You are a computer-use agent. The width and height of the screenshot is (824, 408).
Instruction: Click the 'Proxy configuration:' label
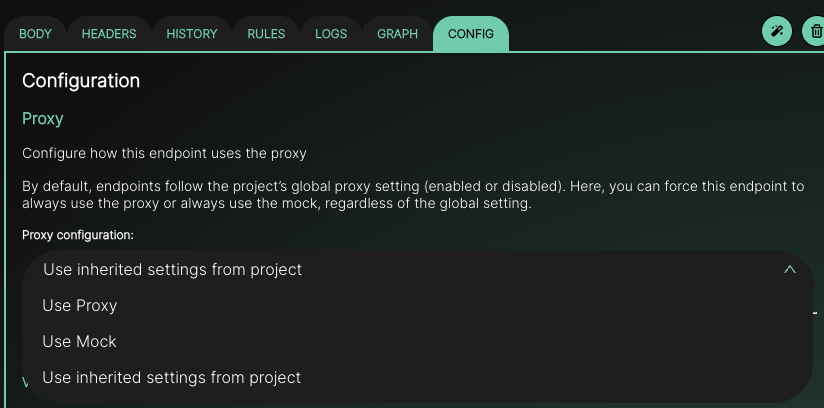[78, 235]
